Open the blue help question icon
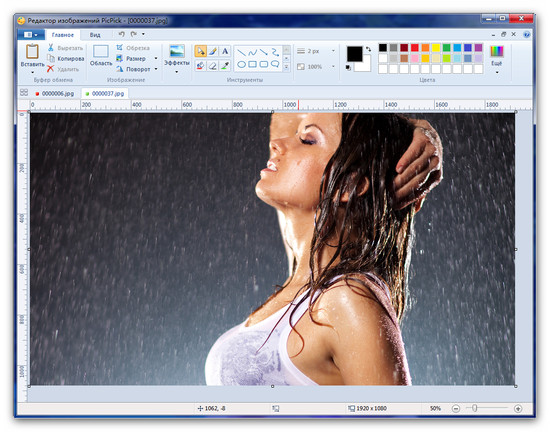 526,34
